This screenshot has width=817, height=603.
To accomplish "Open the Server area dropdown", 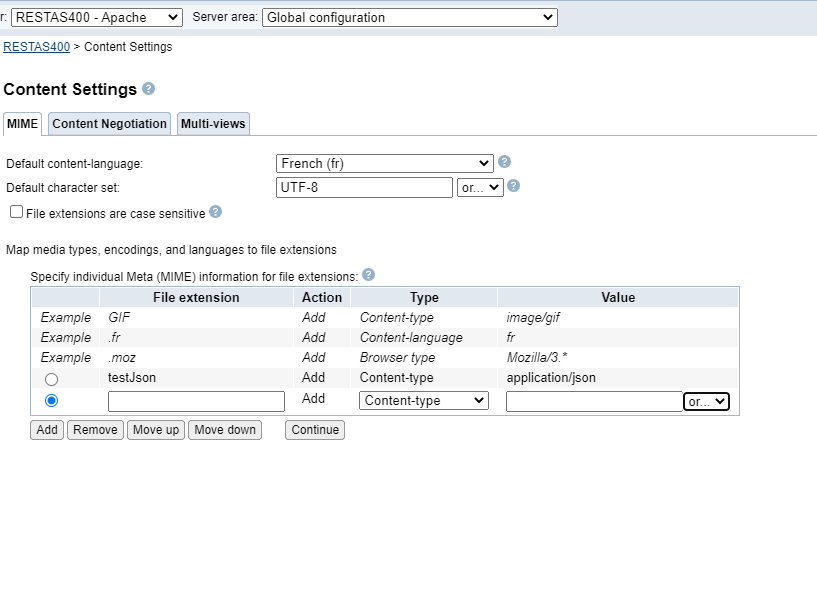I will [x=409, y=17].
